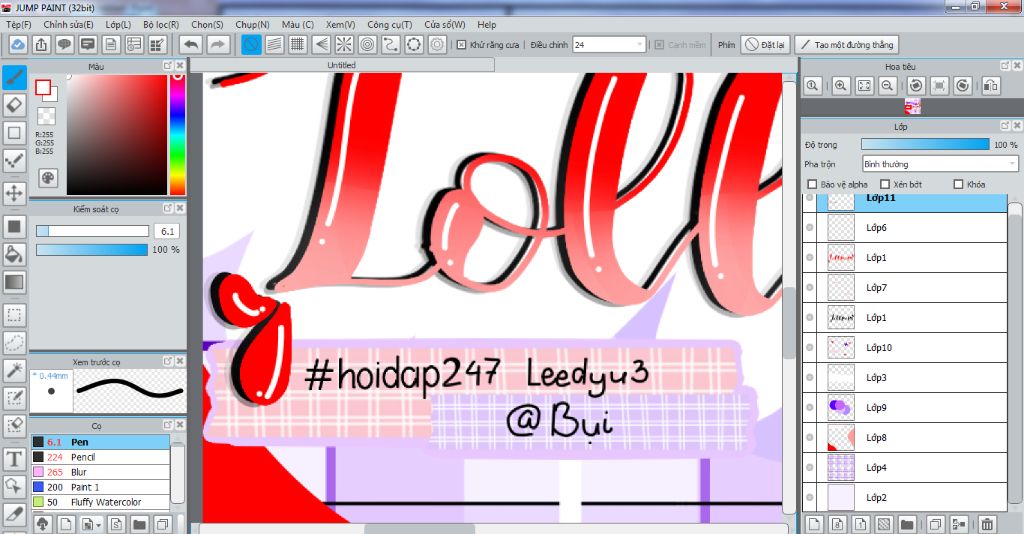
Task: Open the color palette icon
Action: (x=48, y=178)
